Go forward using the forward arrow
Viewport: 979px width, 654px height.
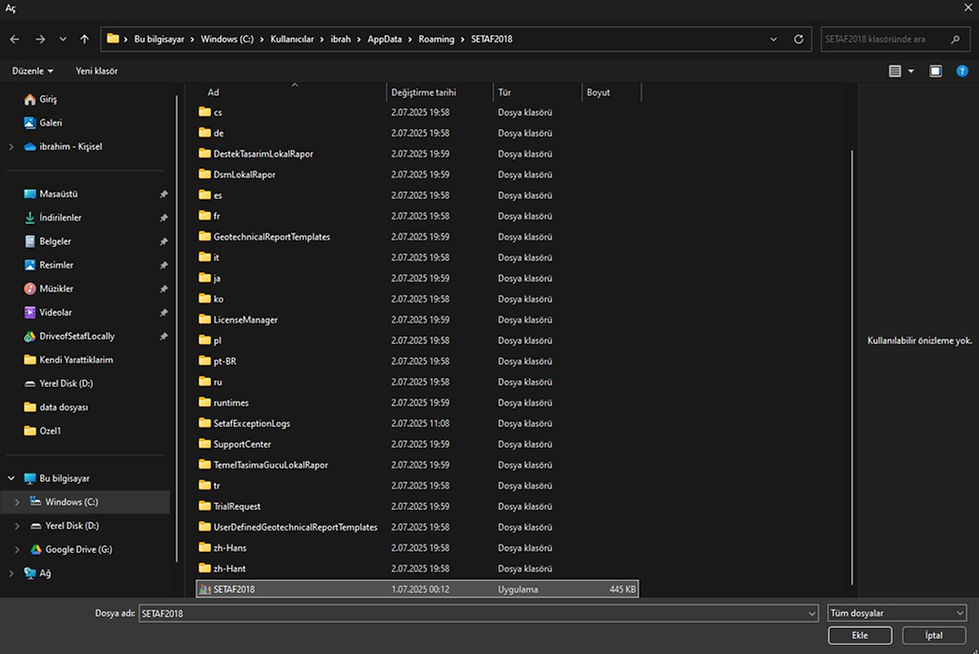(x=40, y=39)
